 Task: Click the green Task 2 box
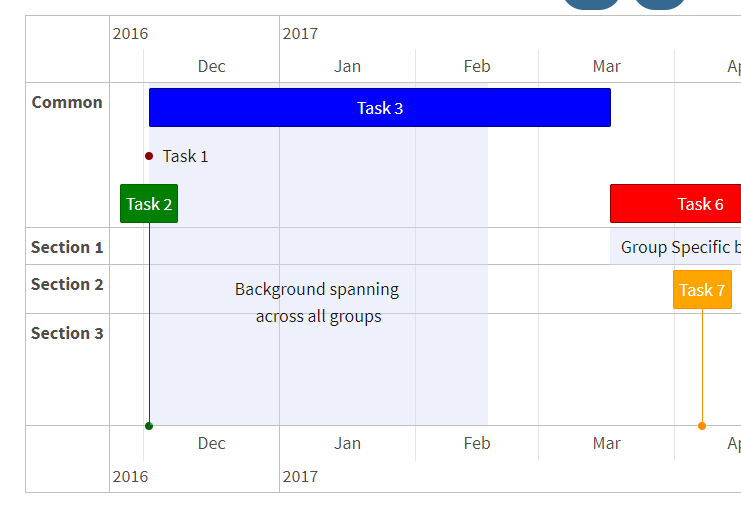coord(149,204)
